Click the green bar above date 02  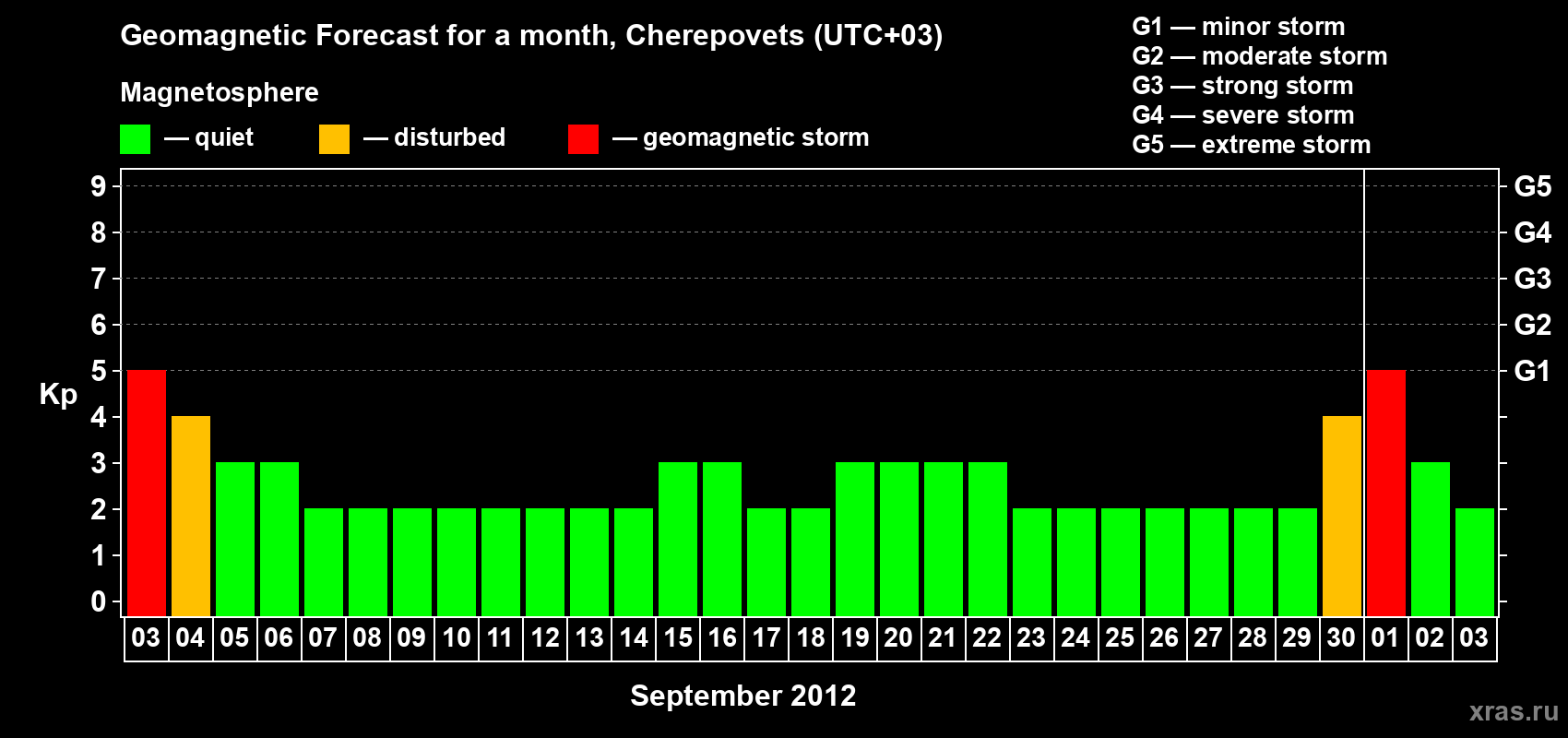1431,539
